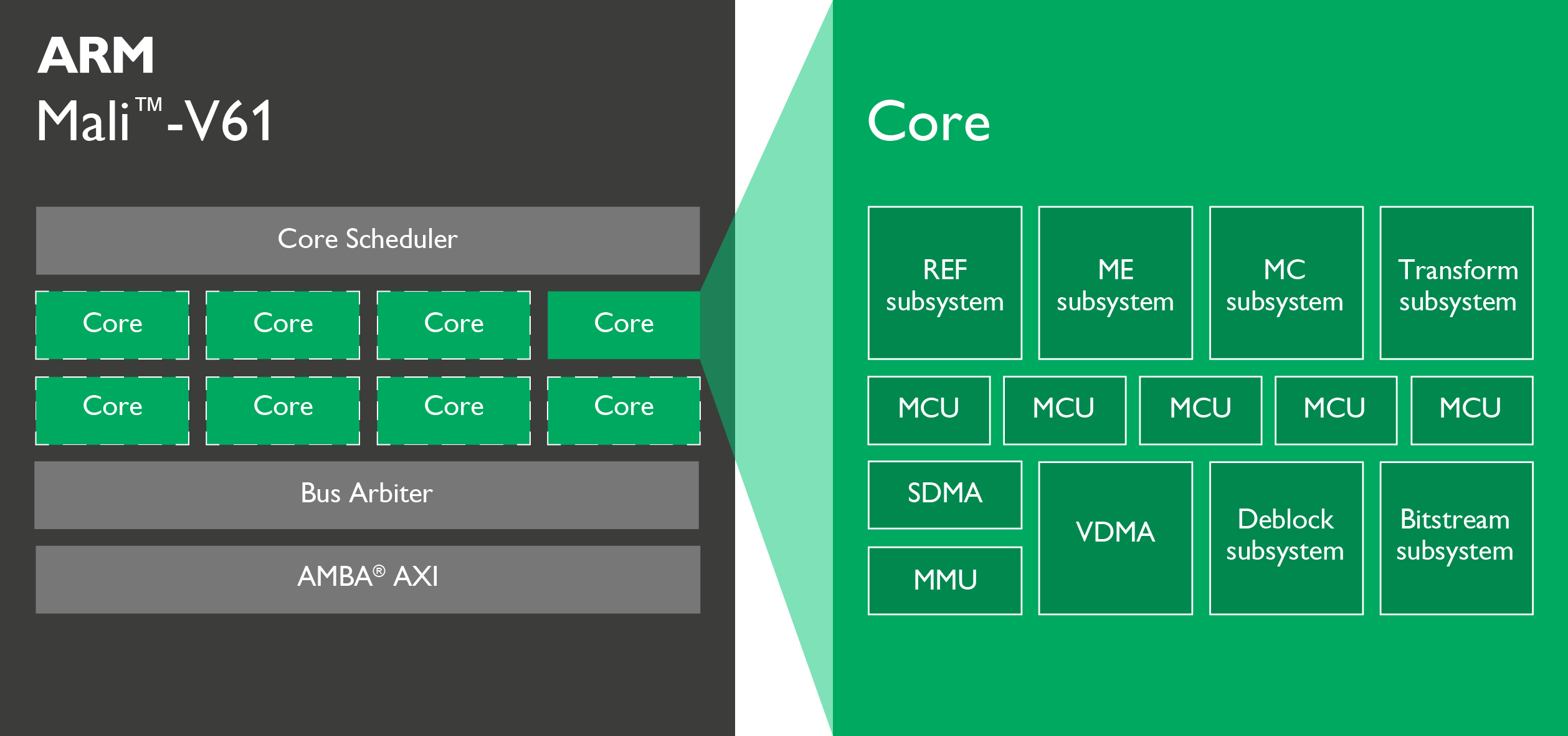Click the large Core heading
This screenshot has width=1568, height=736.
(928, 122)
